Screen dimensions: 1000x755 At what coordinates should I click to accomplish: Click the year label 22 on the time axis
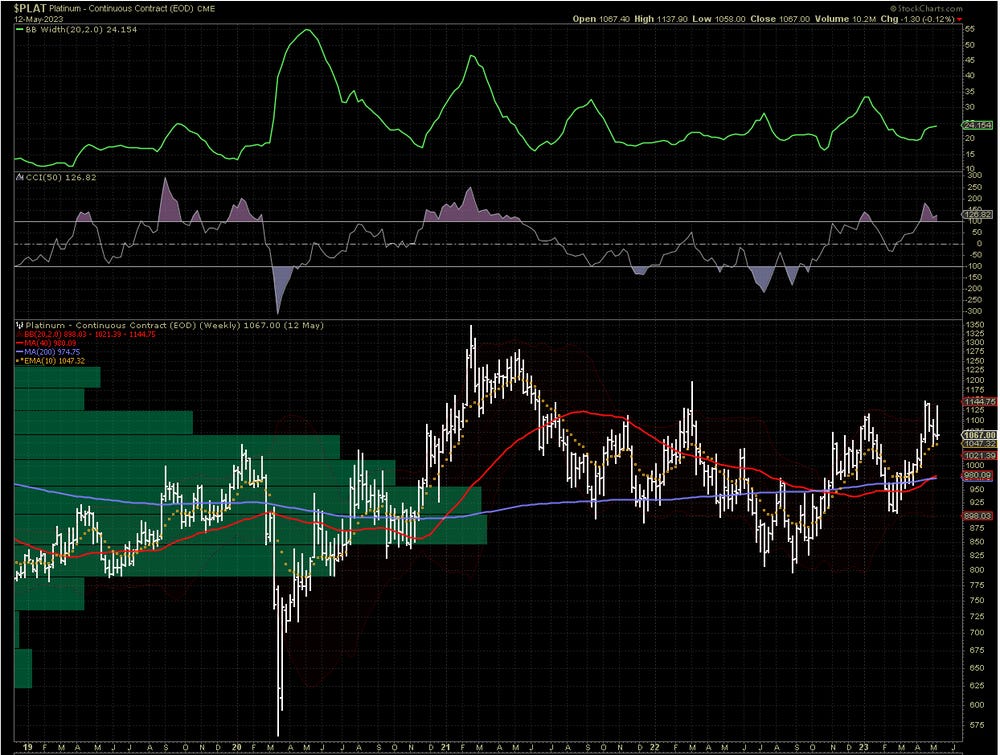[x=654, y=747]
